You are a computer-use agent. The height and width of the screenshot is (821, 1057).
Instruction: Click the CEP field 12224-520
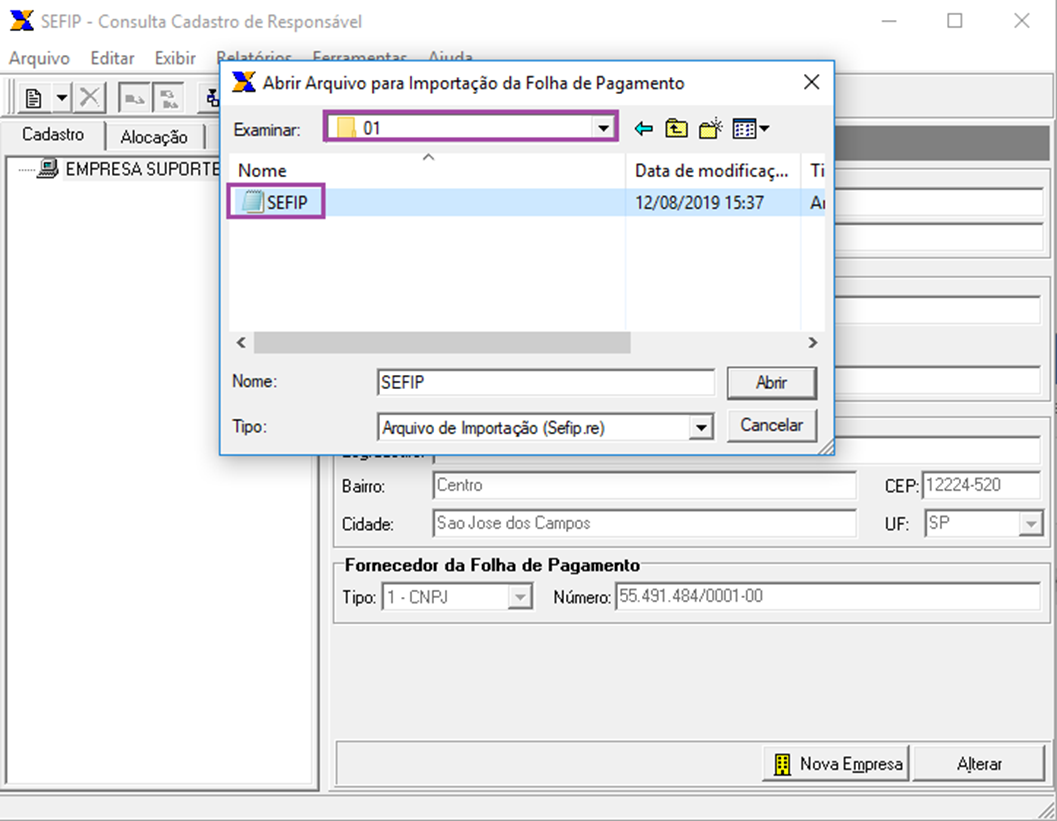click(x=980, y=485)
